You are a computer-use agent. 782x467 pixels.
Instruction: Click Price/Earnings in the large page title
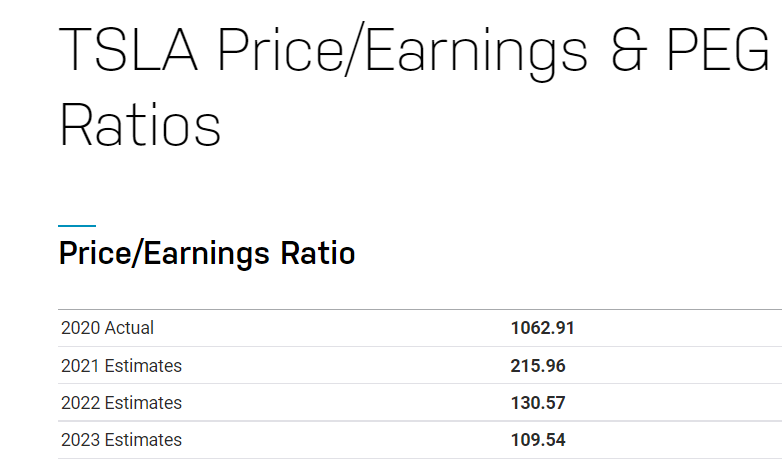pyautogui.click(x=403, y=52)
